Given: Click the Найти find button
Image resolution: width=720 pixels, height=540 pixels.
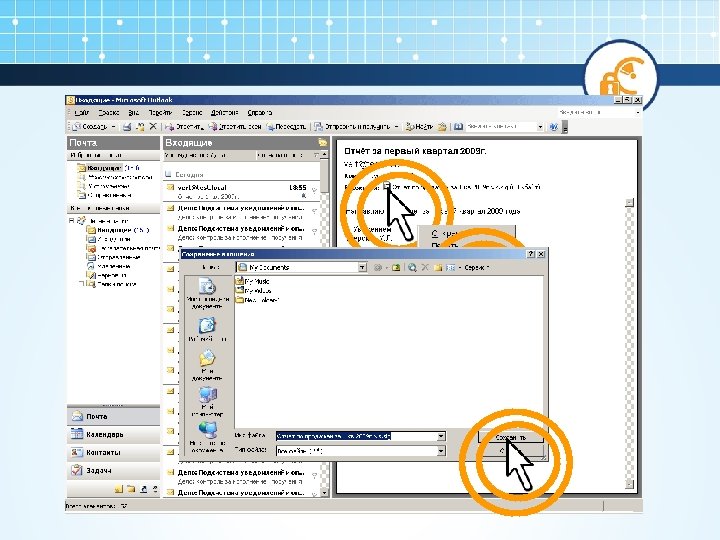Looking at the screenshot, I should click(x=419, y=127).
